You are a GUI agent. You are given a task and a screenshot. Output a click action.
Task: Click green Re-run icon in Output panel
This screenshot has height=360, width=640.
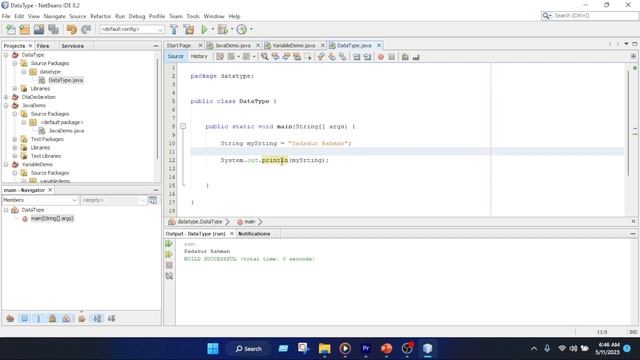(x=169, y=244)
